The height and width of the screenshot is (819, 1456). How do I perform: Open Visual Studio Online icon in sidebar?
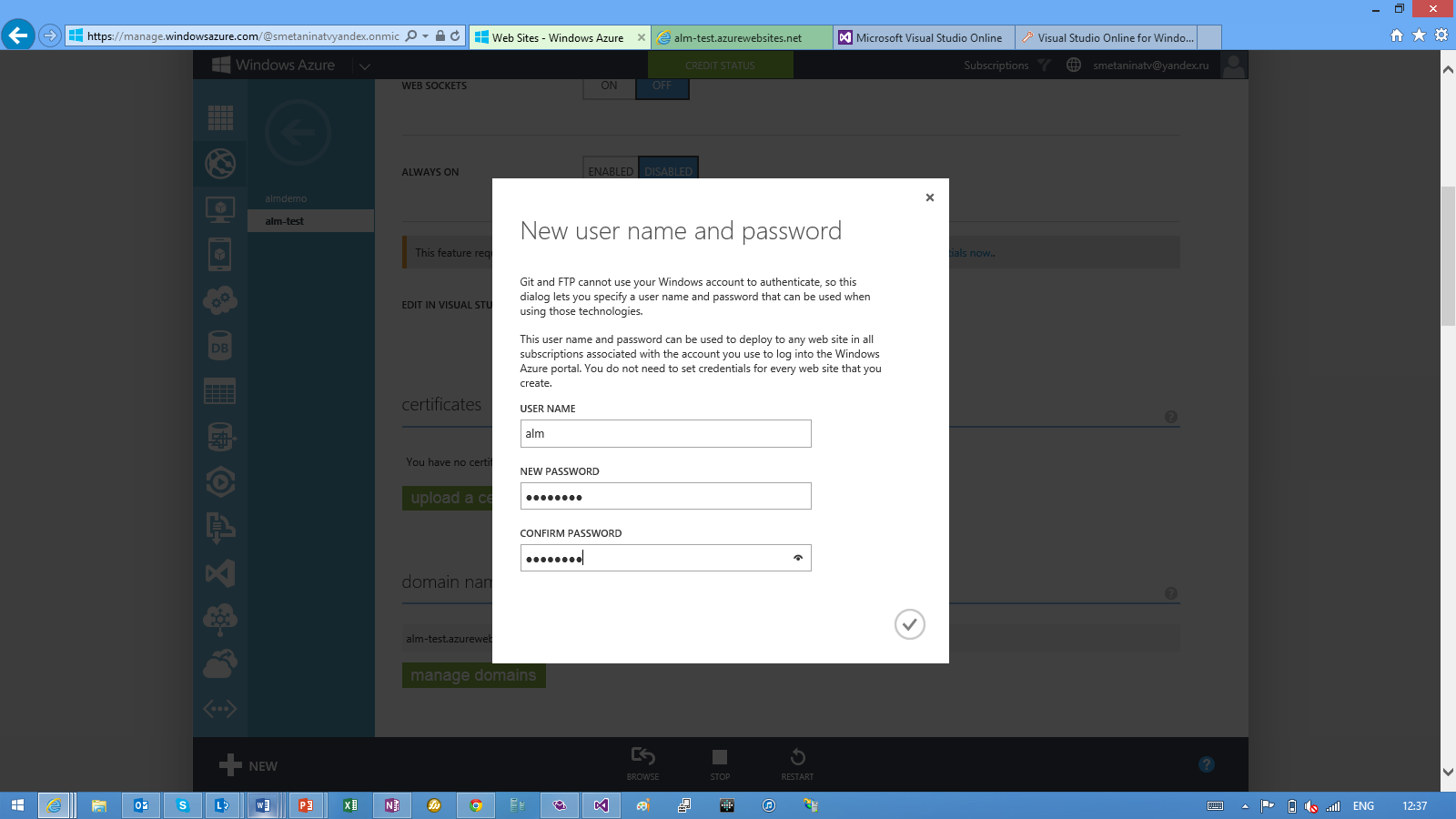[220, 572]
